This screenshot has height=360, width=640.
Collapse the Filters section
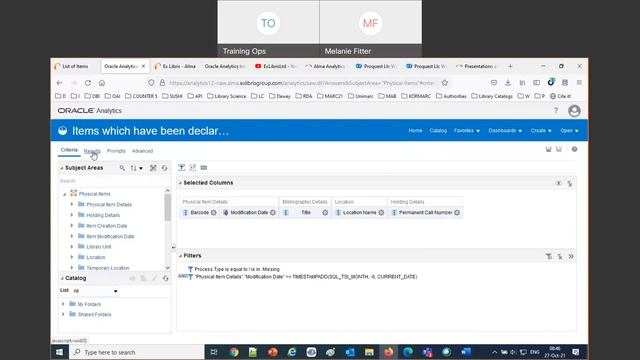[x=180, y=256]
